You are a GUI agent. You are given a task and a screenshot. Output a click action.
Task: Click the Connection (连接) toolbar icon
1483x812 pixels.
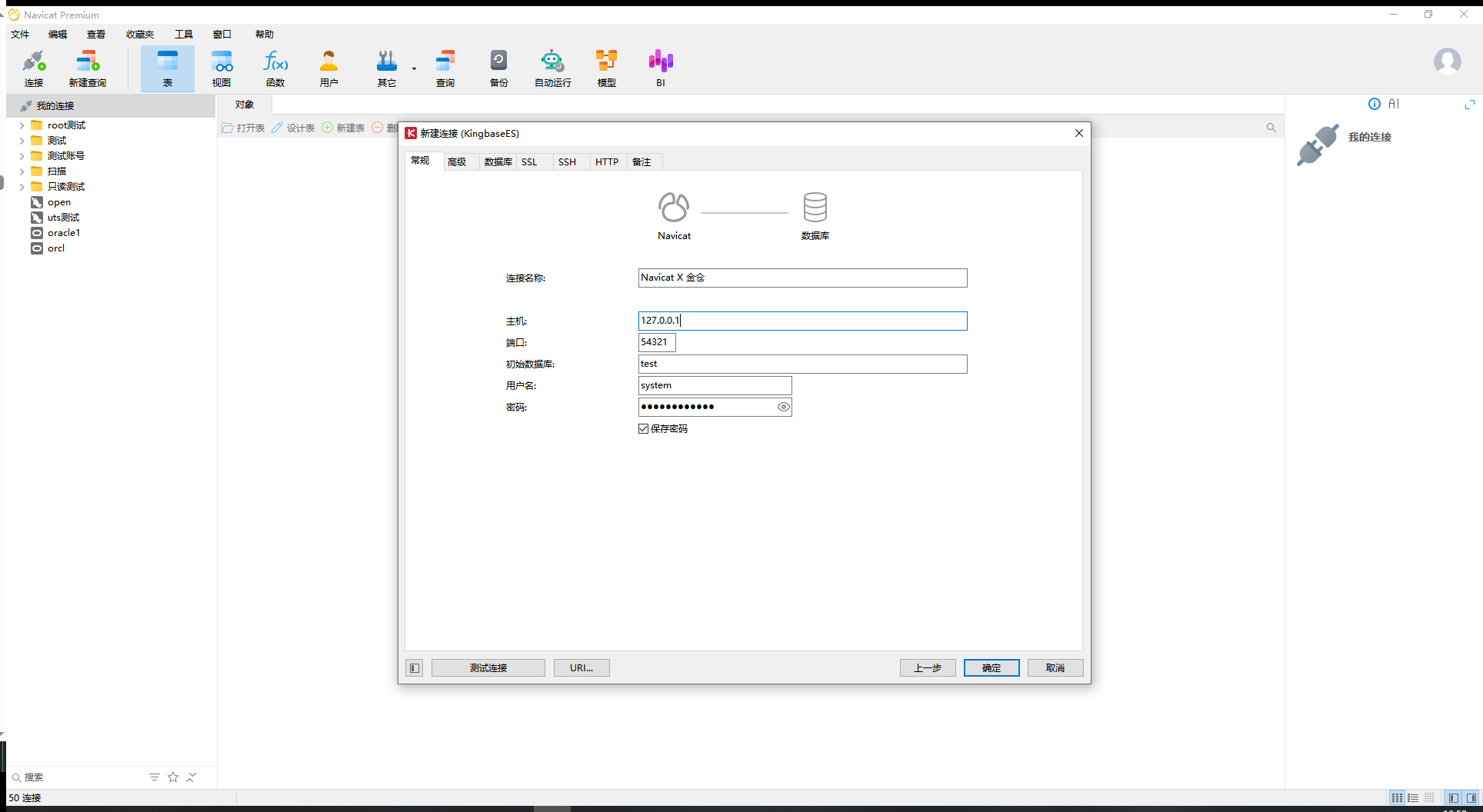tap(34, 68)
